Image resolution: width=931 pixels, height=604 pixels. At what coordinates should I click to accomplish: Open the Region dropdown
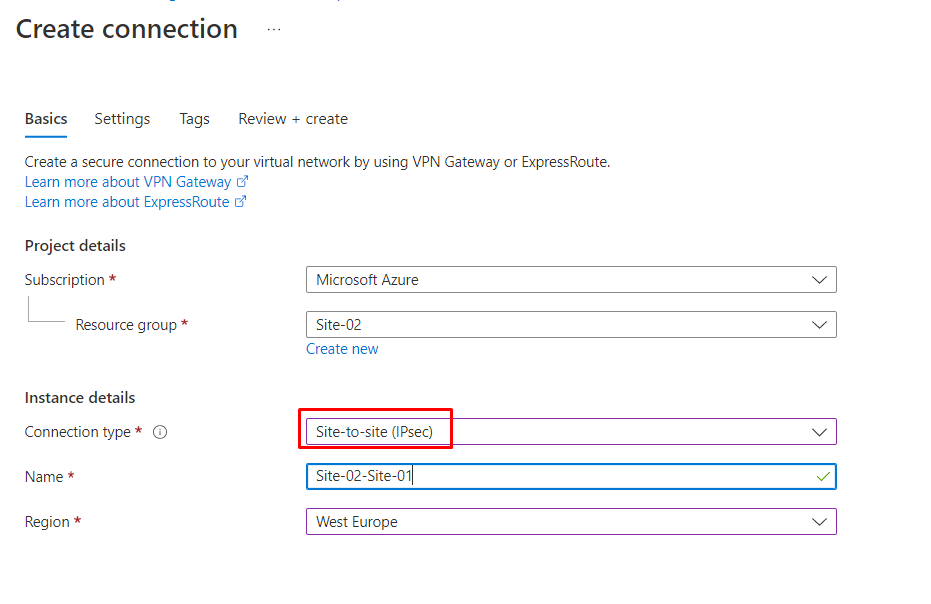point(820,521)
